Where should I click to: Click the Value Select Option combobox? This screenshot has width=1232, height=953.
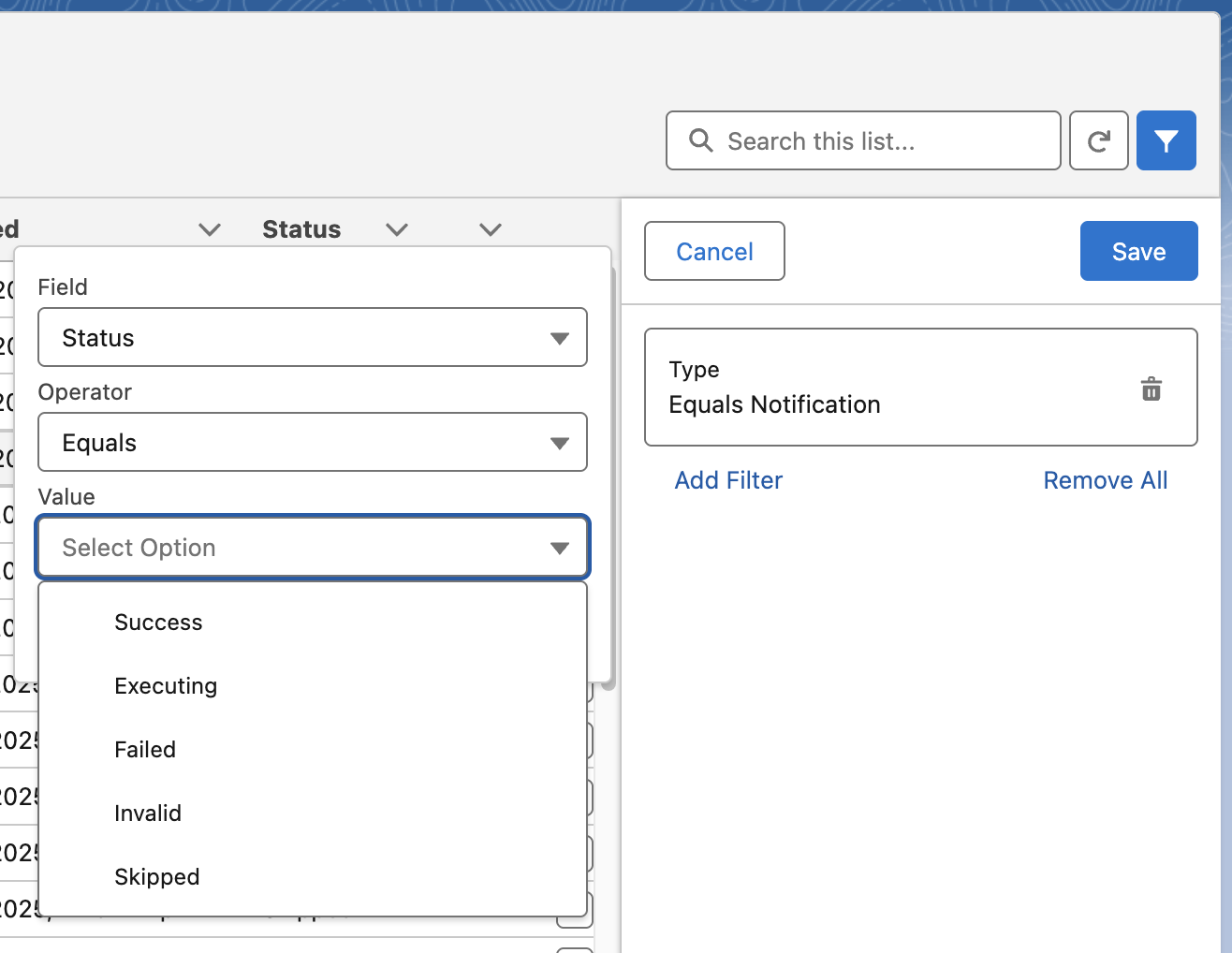pos(312,547)
